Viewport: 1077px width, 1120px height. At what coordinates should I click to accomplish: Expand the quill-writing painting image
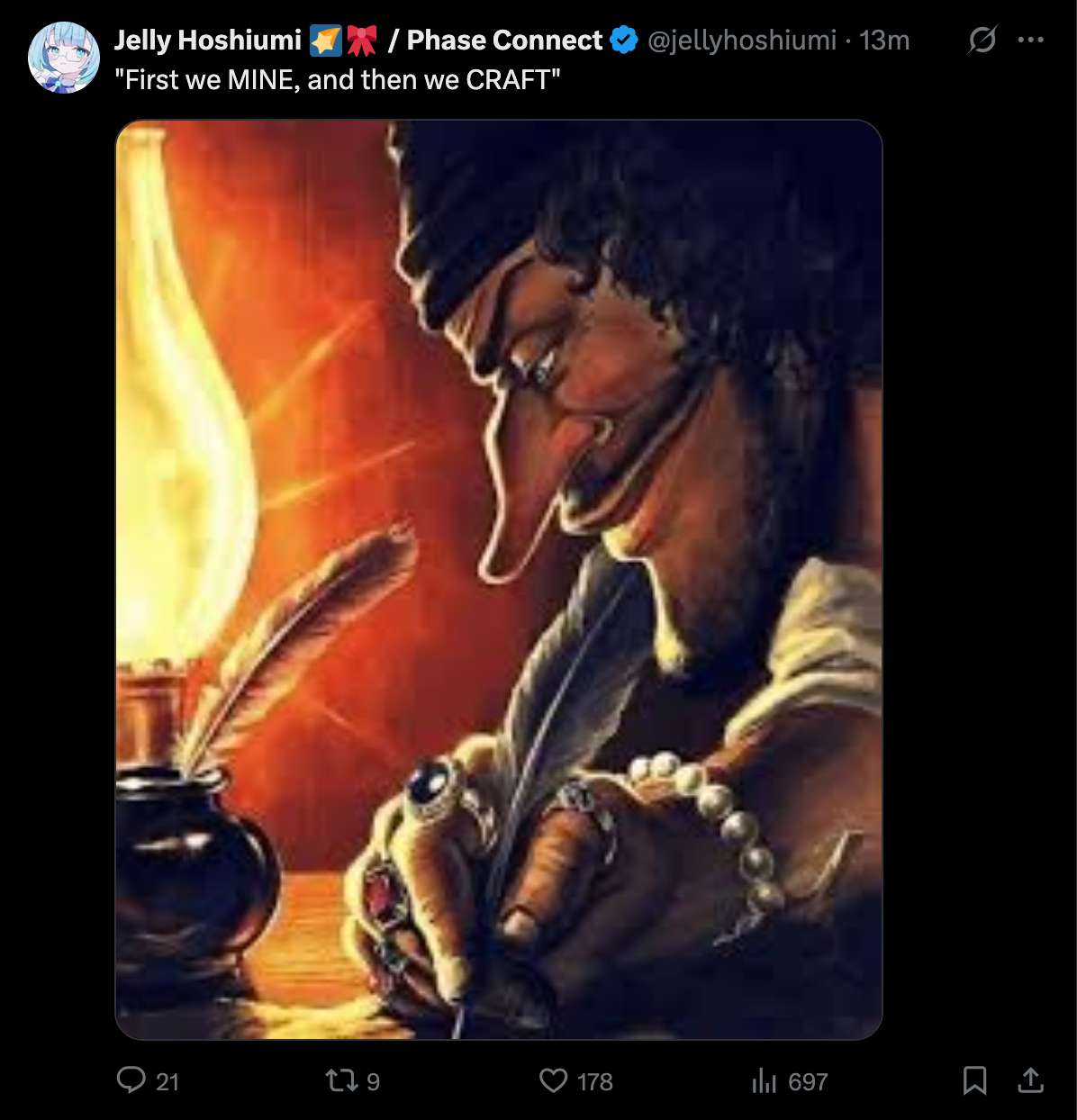point(499,580)
